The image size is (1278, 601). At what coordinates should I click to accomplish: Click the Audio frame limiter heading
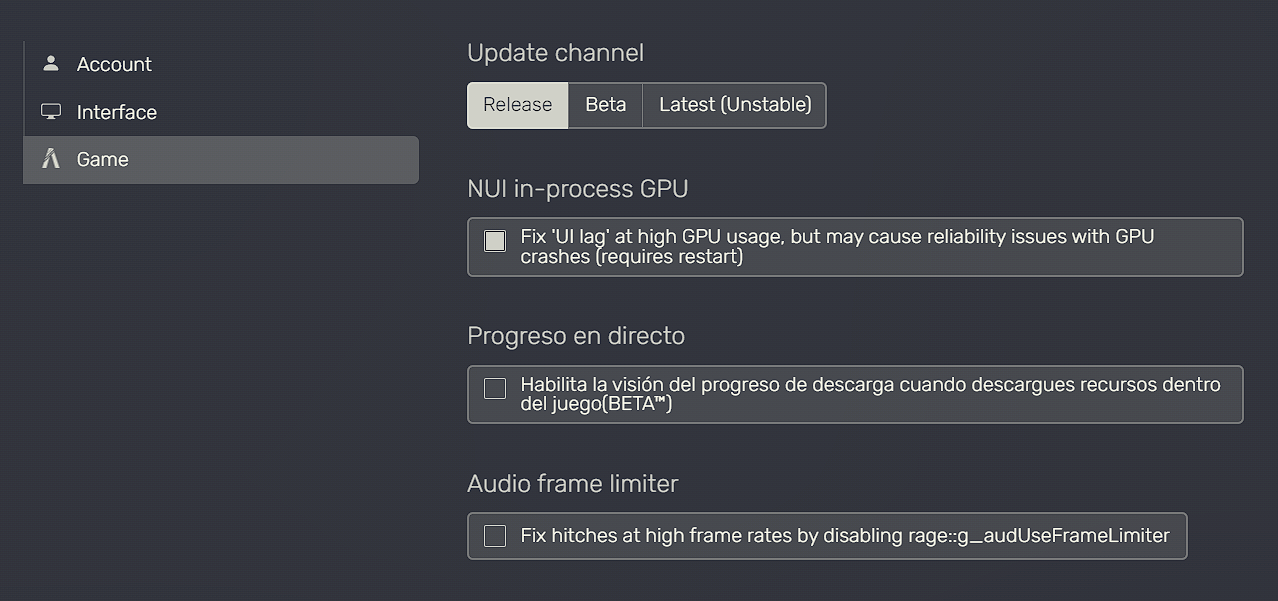(x=572, y=483)
